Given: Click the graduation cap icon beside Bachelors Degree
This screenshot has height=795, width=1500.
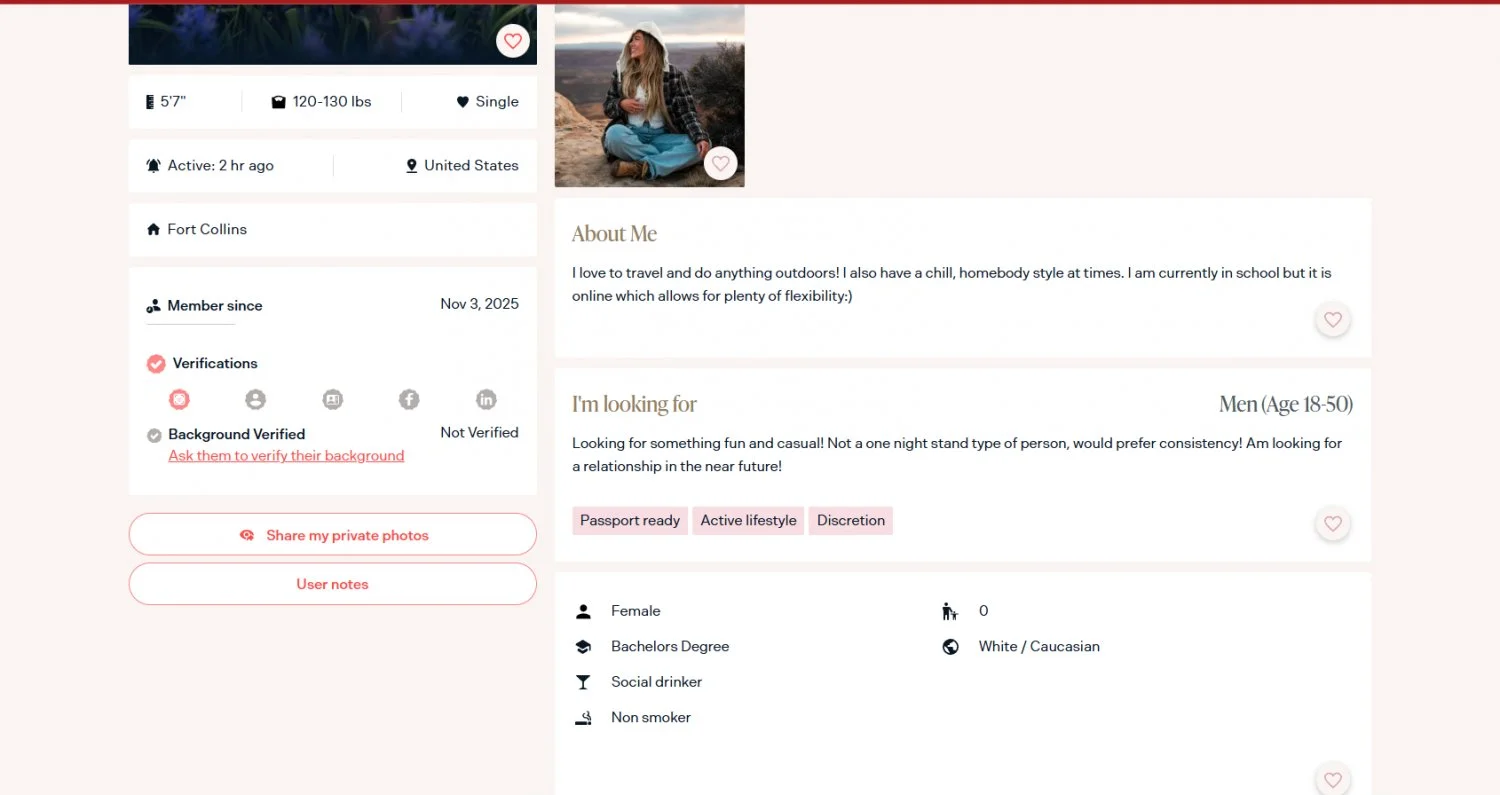Looking at the screenshot, I should point(583,647).
